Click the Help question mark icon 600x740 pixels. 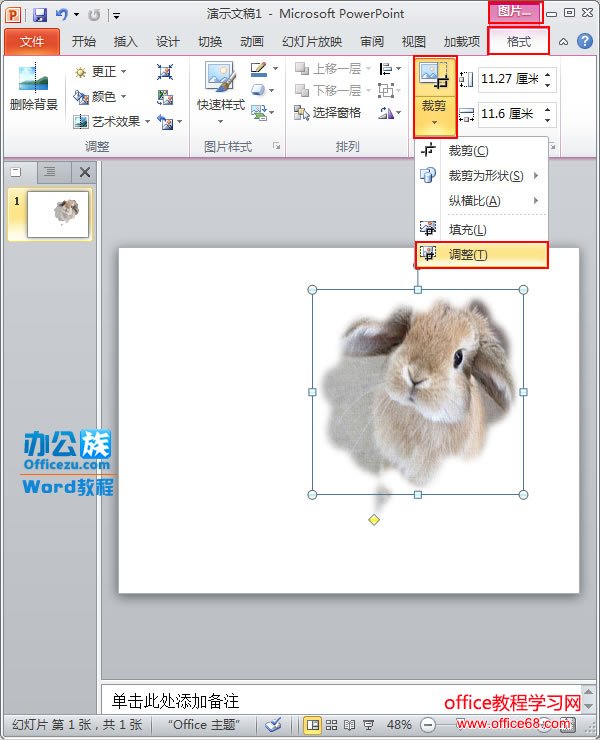pyautogui.click(x=585, y=42)
